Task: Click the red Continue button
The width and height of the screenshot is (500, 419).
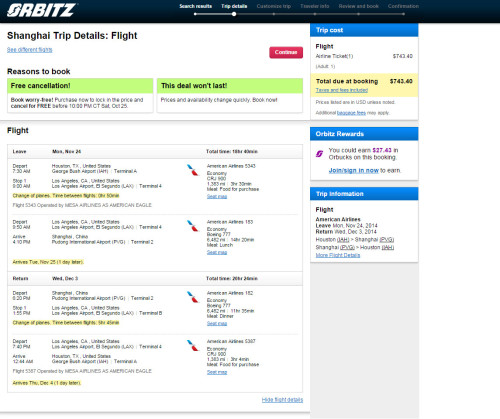Action: (286, 52)
